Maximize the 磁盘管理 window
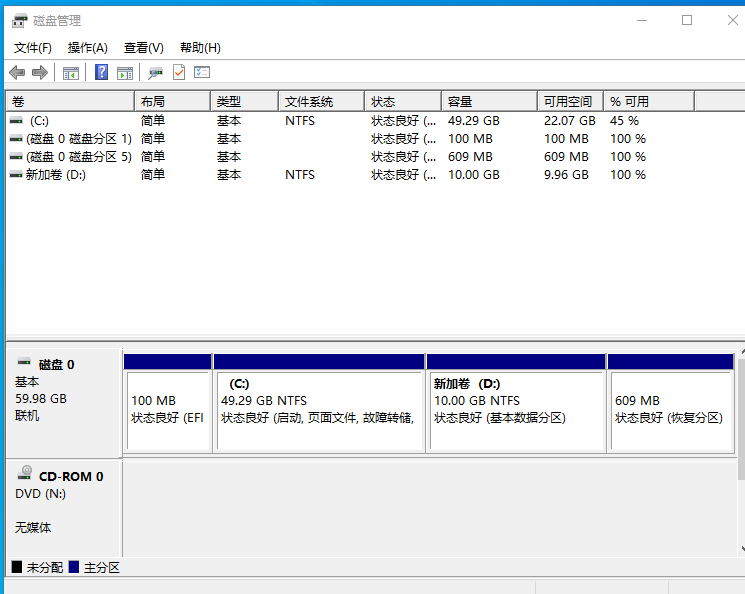This screenshot has height=594, width=745. [x=687, y=20]
